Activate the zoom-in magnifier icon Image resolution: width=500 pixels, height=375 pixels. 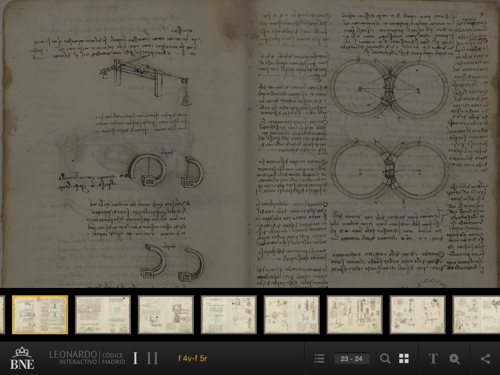tap(454, 359)
